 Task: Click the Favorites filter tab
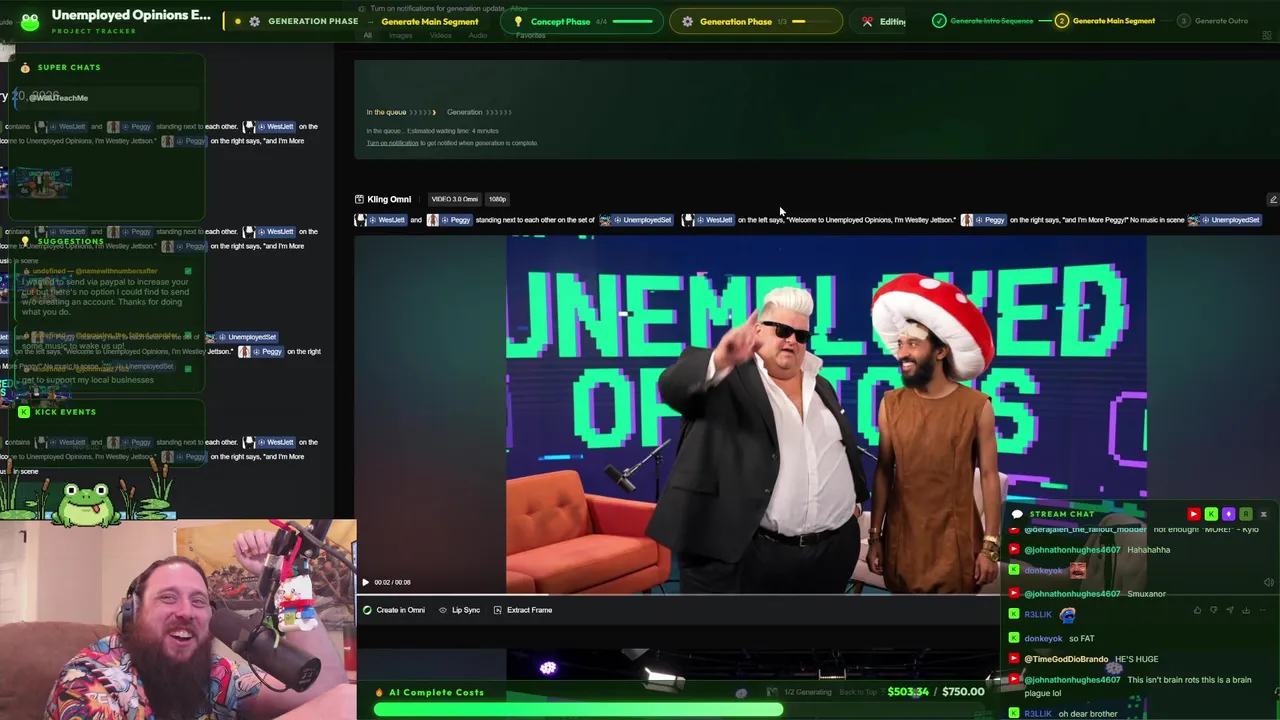click(x=530, y=35)
